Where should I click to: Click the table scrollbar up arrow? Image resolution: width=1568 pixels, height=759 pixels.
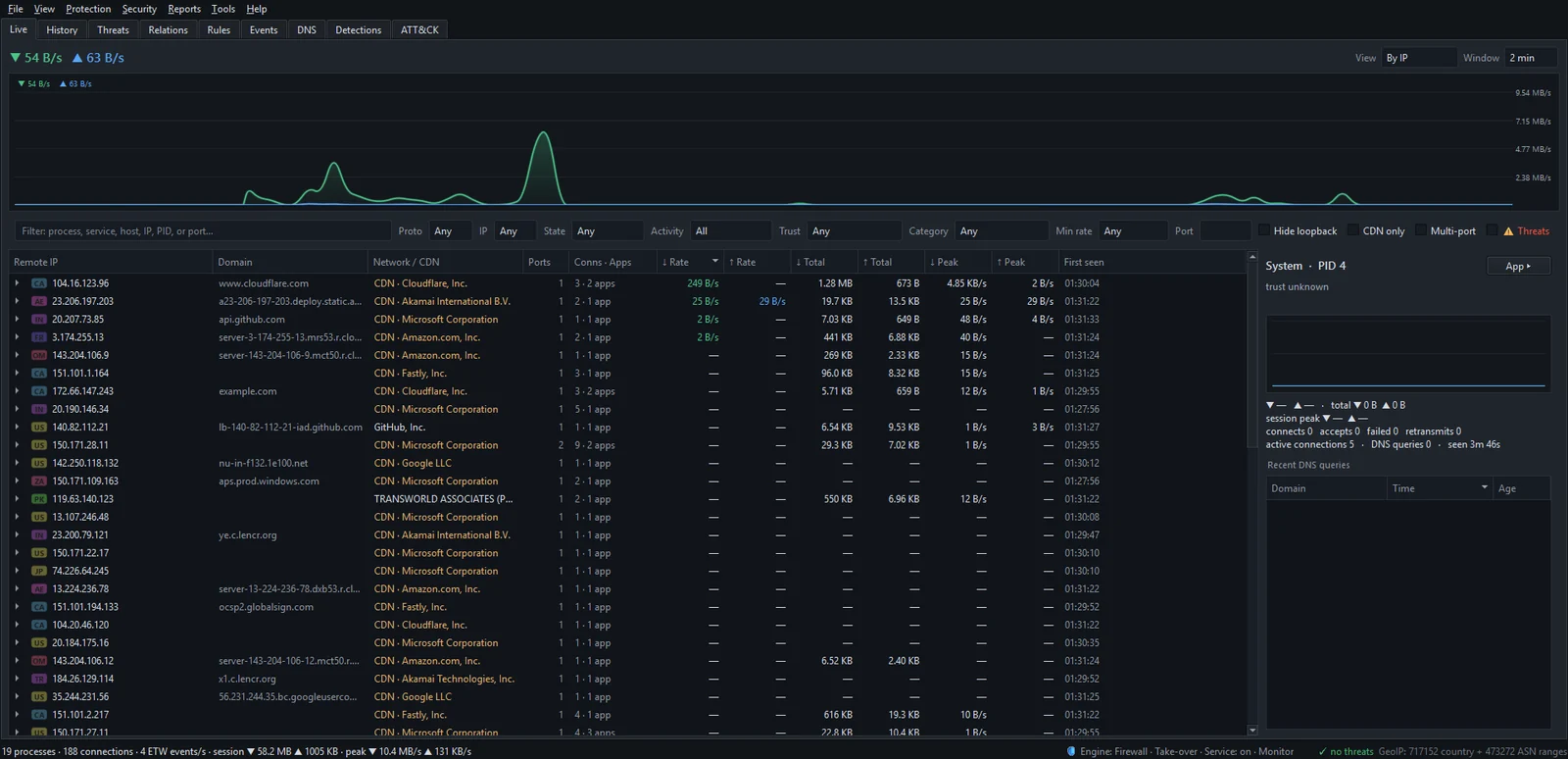tap(1252, 257)
